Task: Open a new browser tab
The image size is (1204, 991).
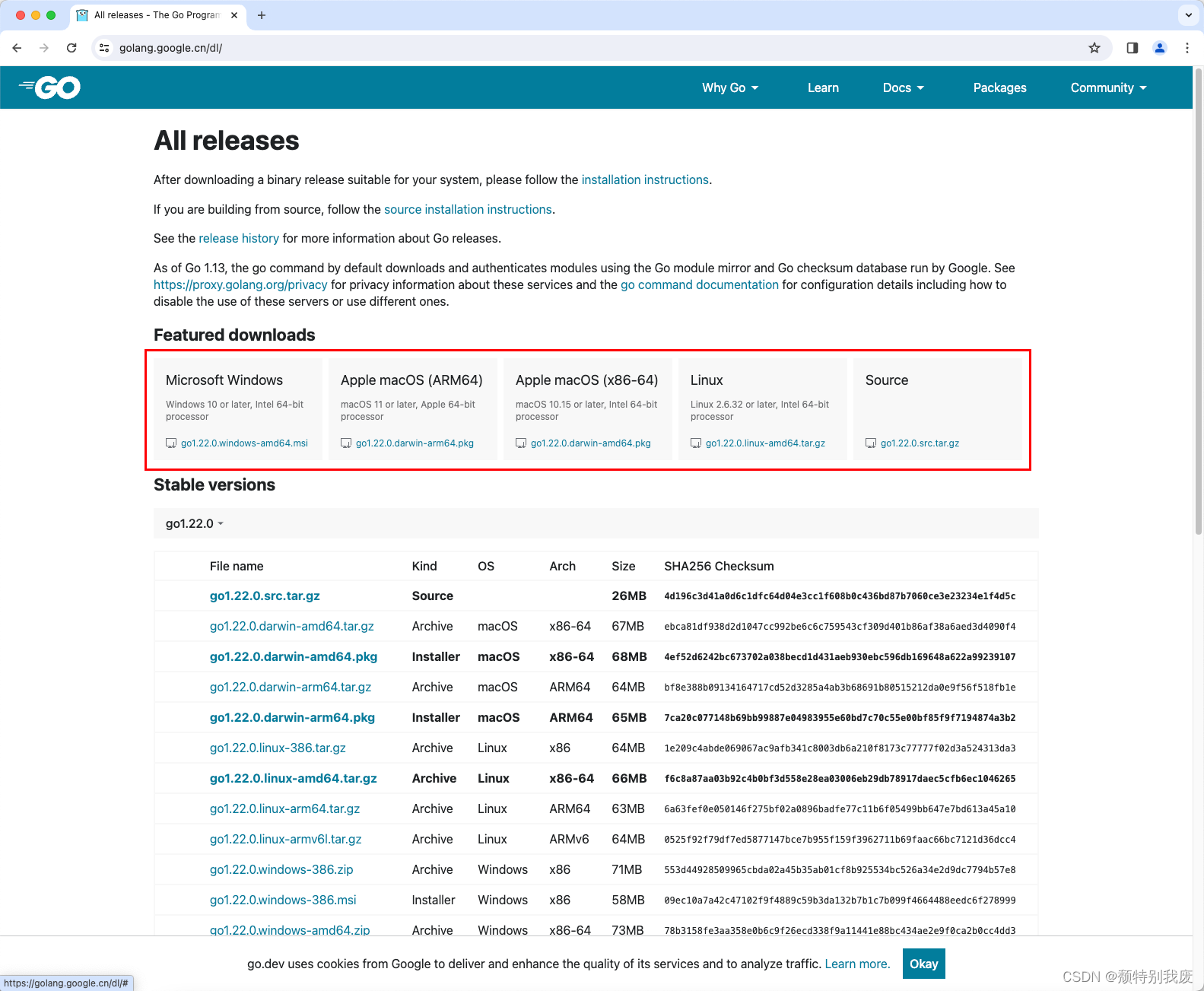Action: pyautogui.click(x=262, y=15)
